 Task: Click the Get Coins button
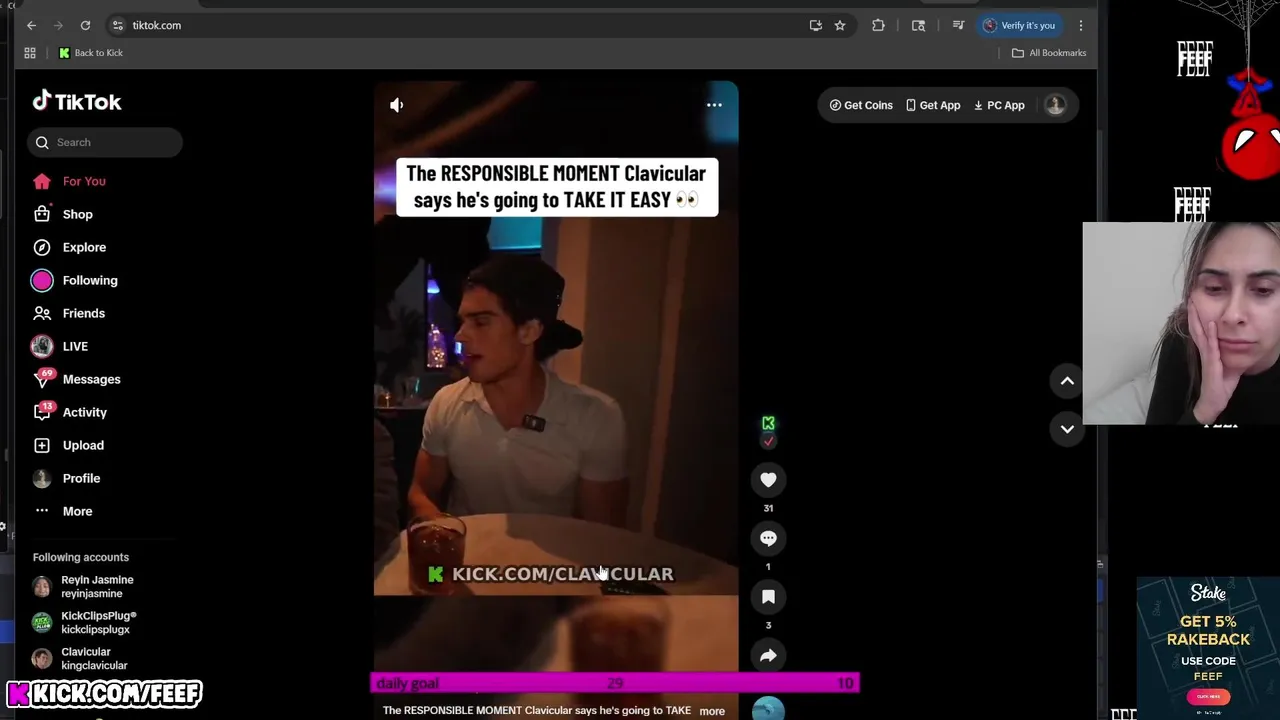(861, 105)
